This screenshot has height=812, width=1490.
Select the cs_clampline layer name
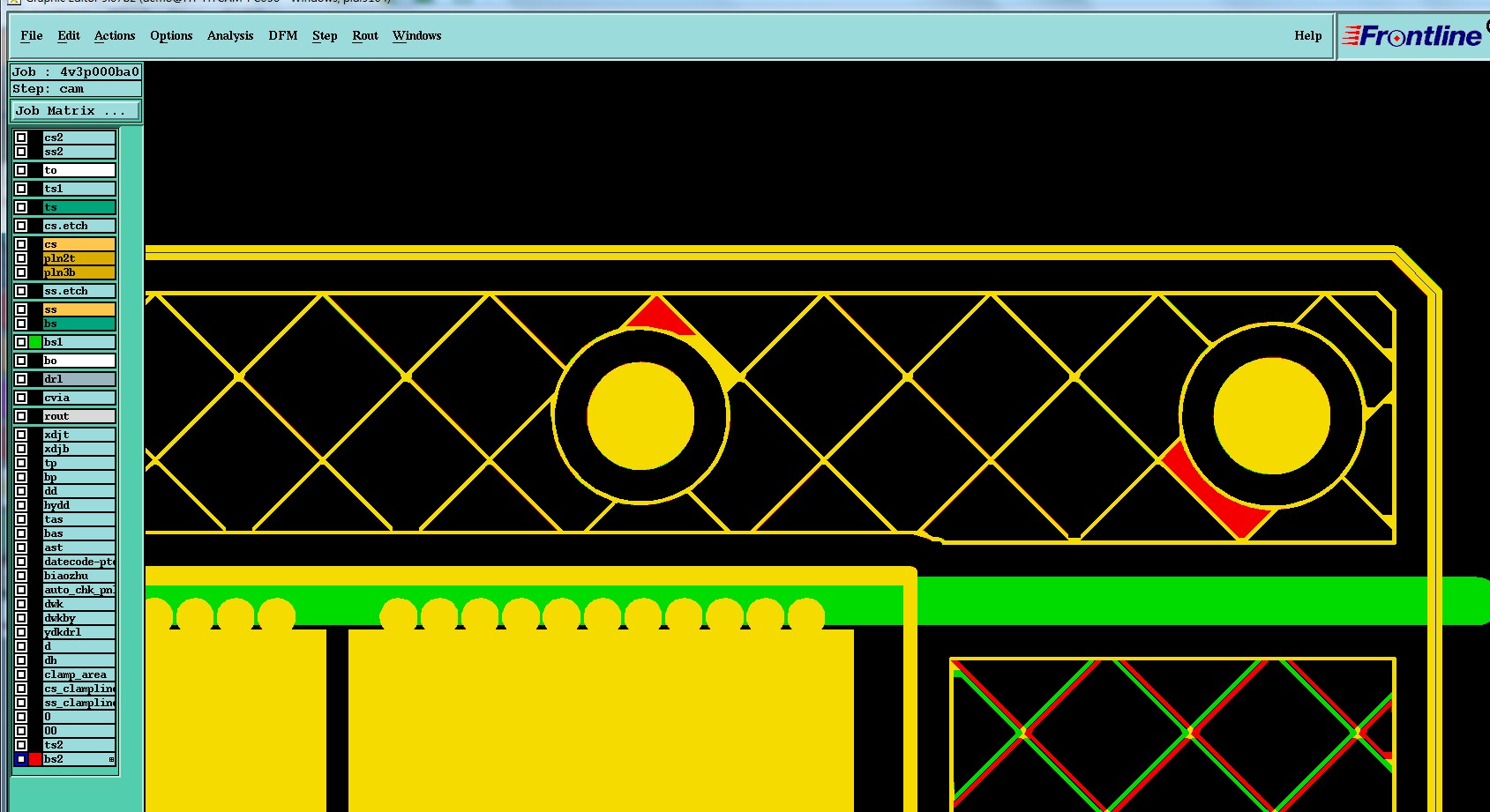(79, 689)
